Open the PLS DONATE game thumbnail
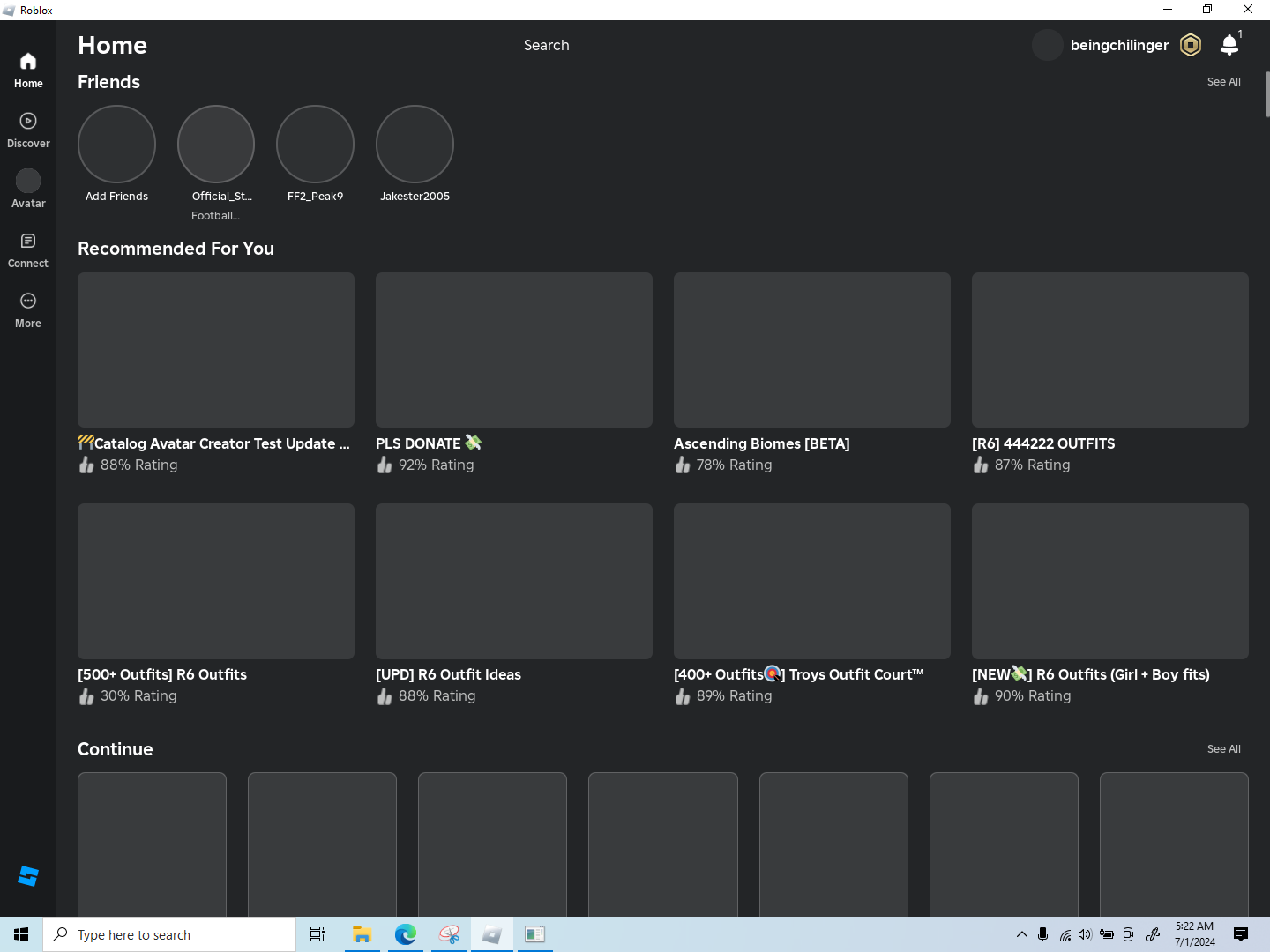Viewport: 1270px width, 952px height. coord(514,350)
